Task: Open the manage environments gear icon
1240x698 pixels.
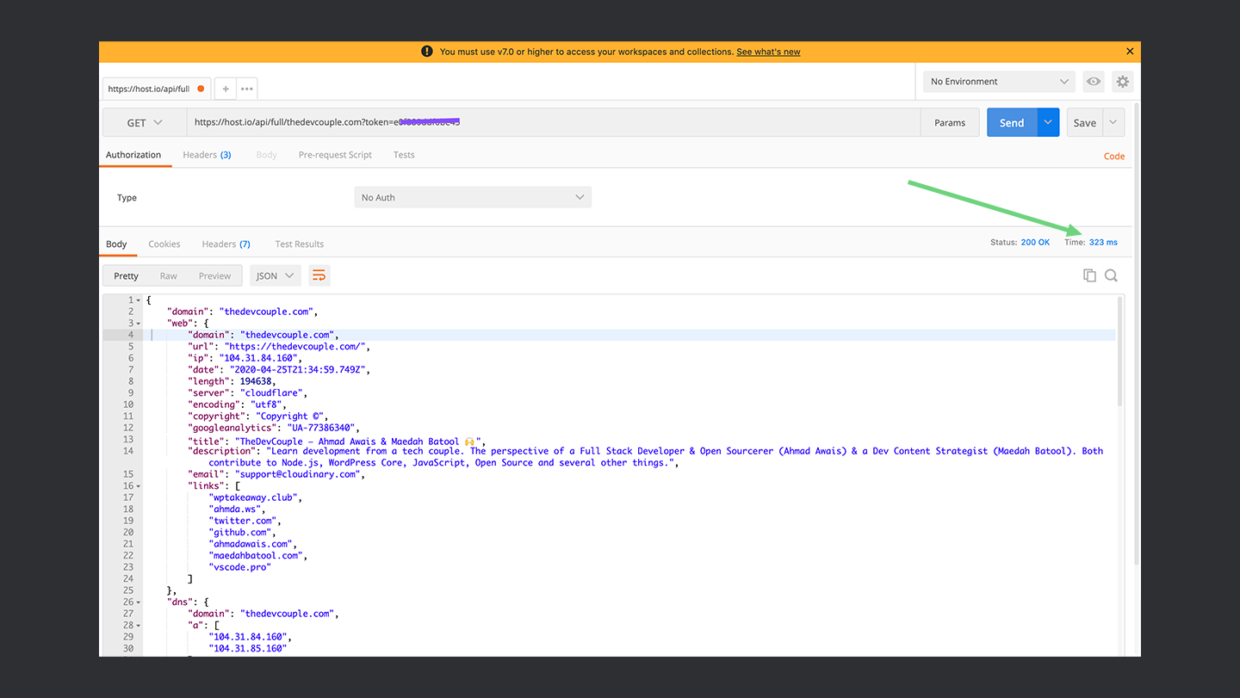Action: click(x=1122, y=82)
